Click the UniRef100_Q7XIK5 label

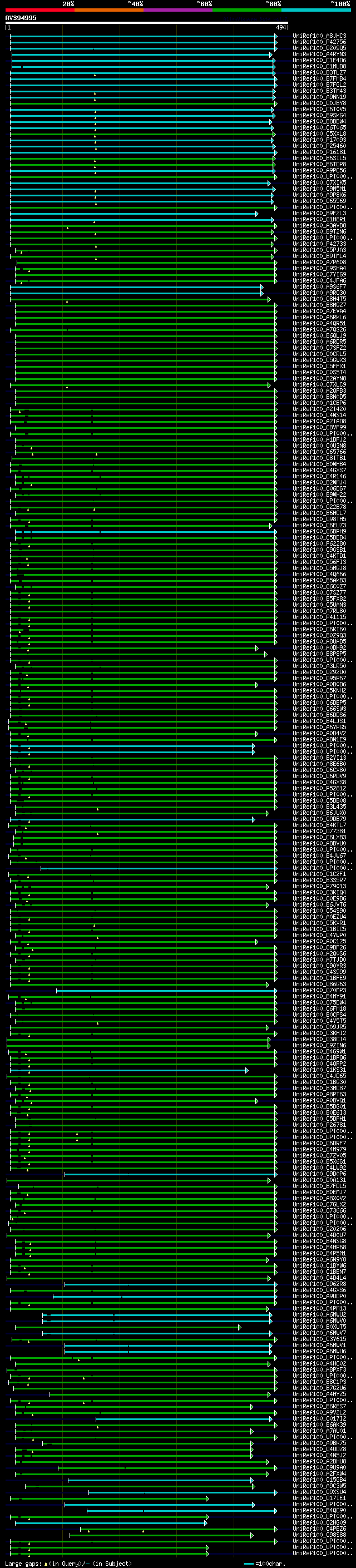(x=319, y=182)
